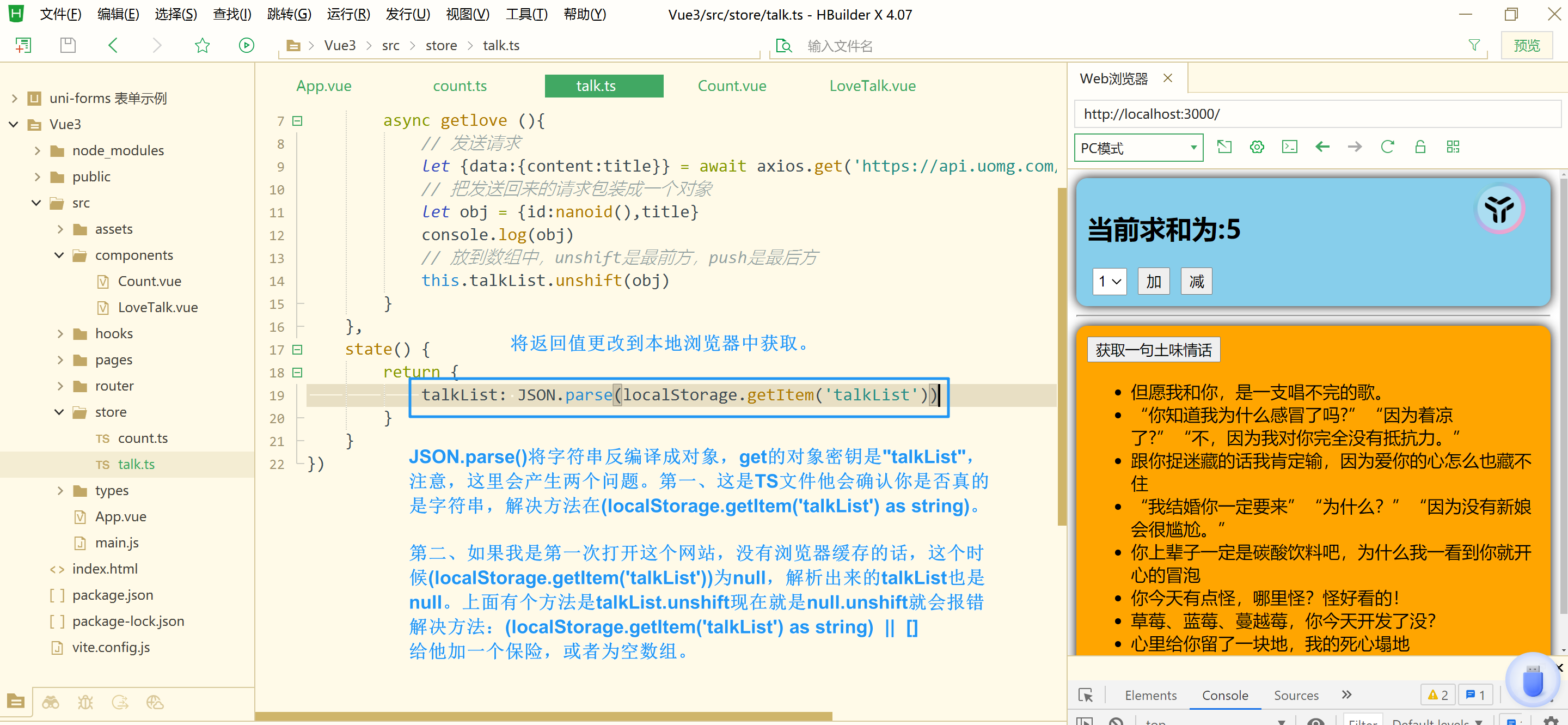Collapse the store folder

[59, 412]
